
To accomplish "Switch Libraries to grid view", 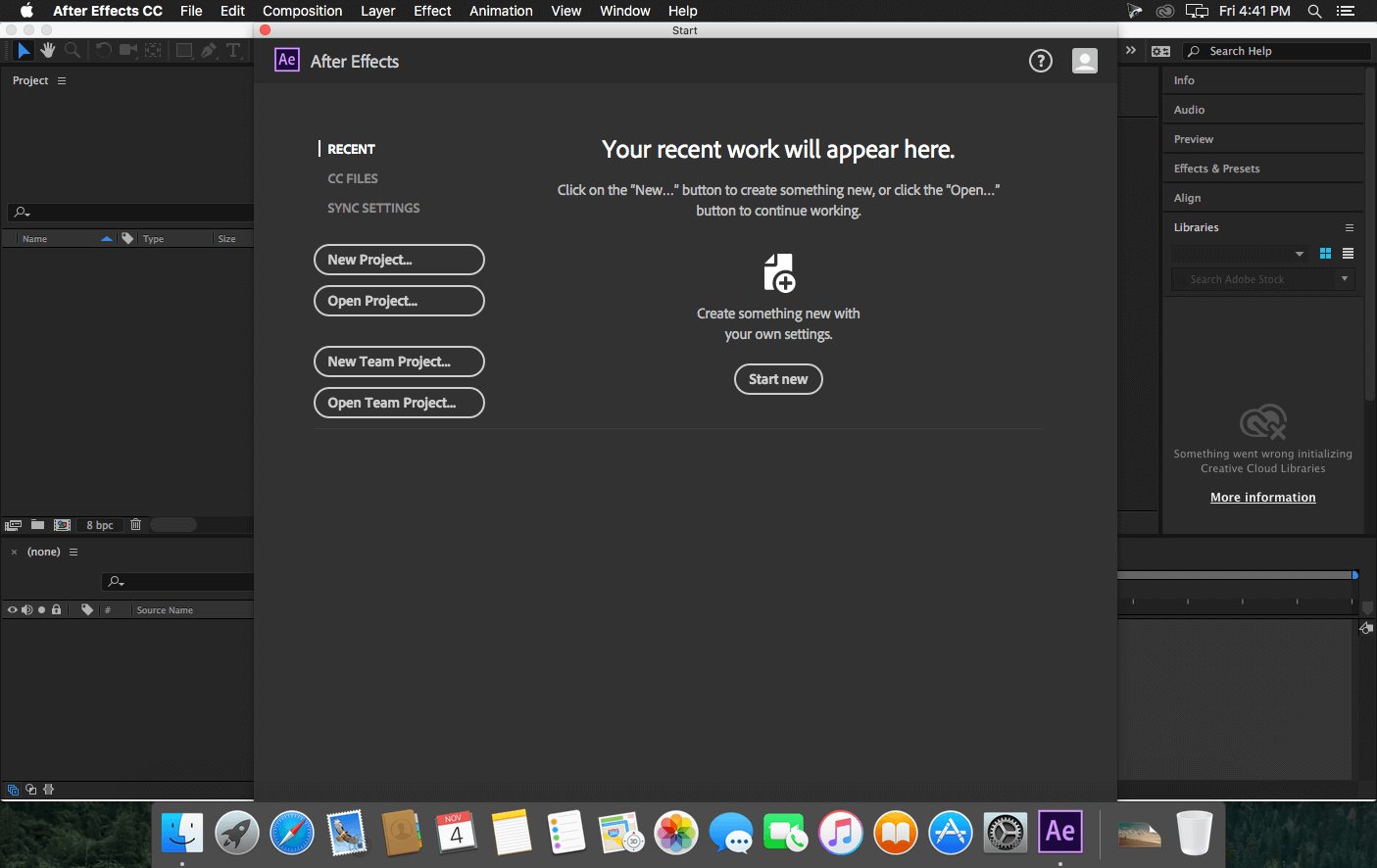I will point(1325,254).
